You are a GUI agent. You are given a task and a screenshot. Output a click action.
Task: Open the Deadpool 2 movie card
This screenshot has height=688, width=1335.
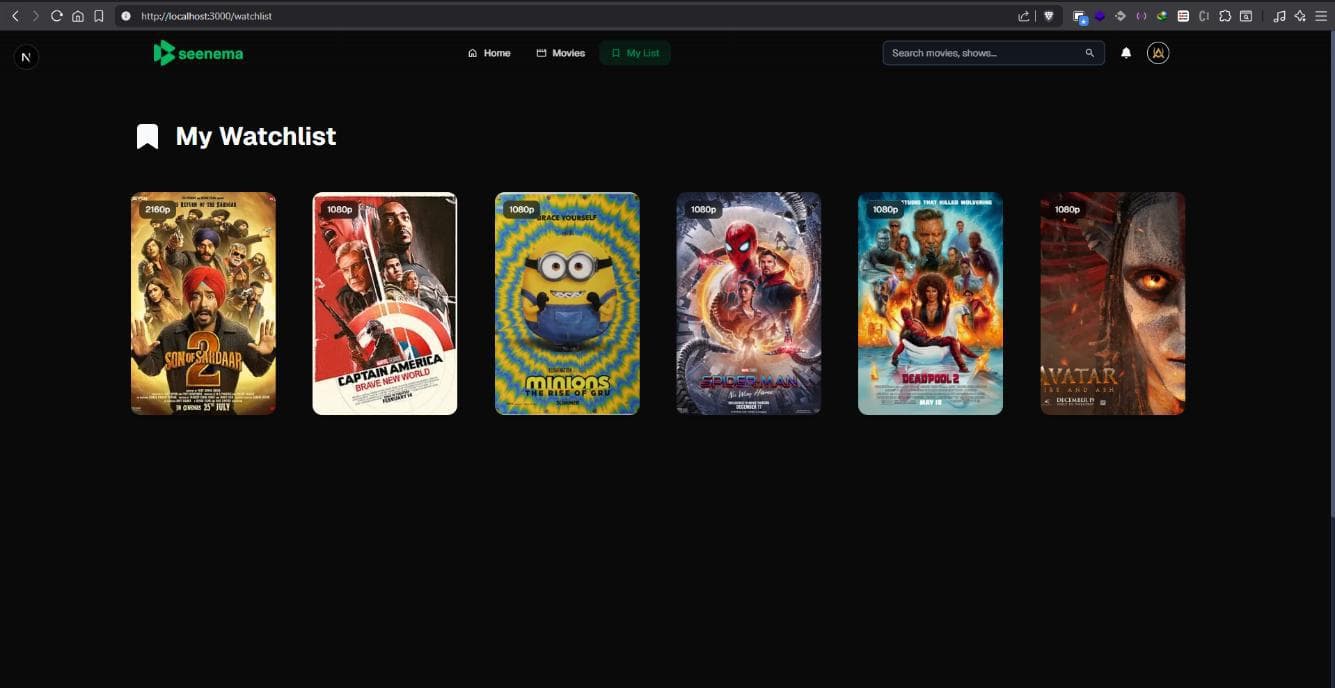pyautogui.click(x=930, y=303)
